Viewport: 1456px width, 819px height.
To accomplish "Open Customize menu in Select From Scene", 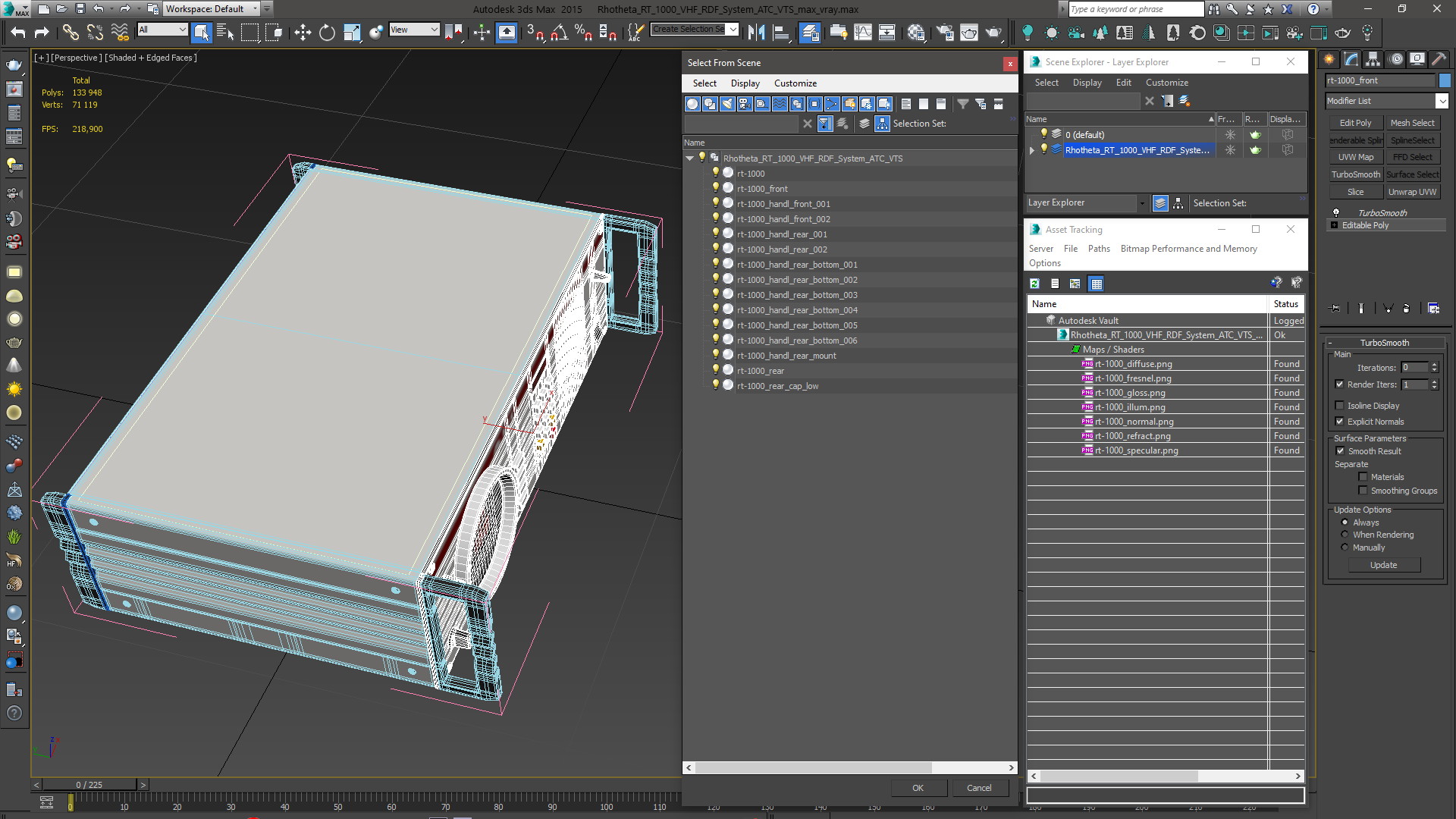I will [x=795, y=83].
